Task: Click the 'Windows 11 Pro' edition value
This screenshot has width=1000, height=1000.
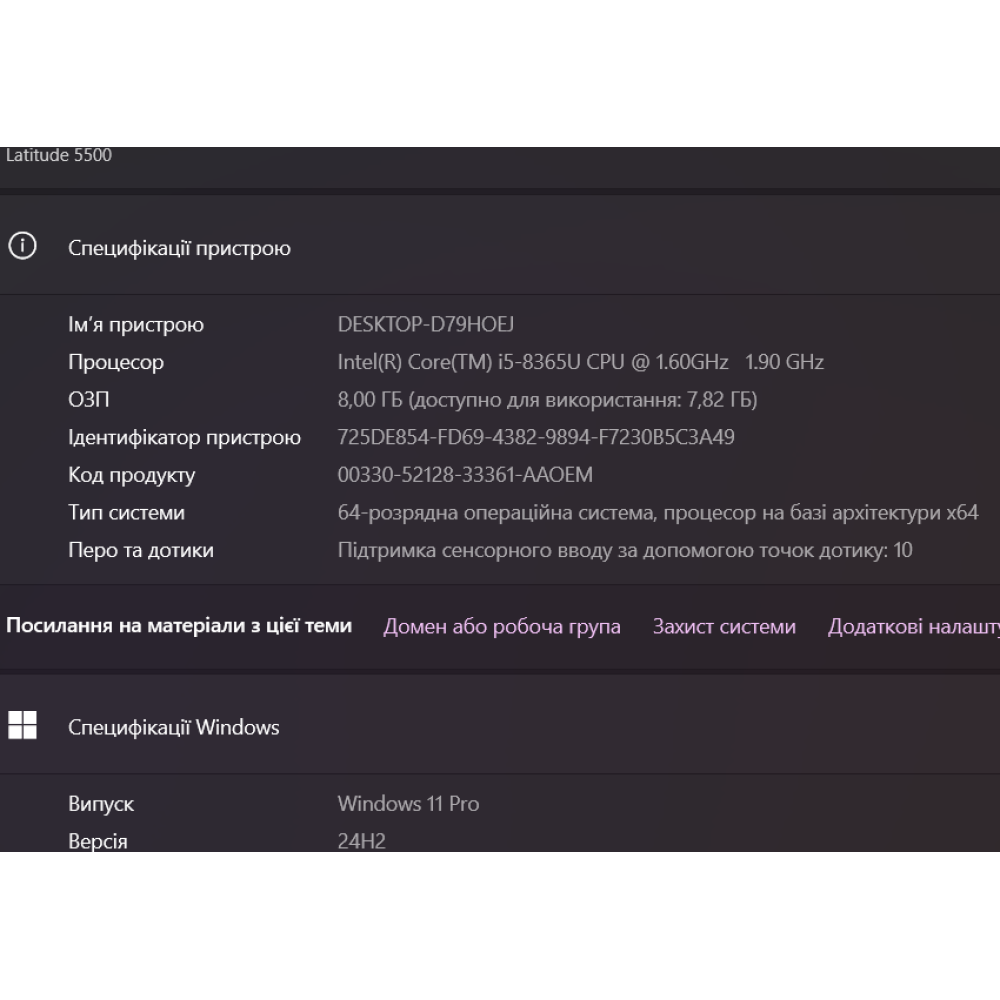Action: point(408,803)
